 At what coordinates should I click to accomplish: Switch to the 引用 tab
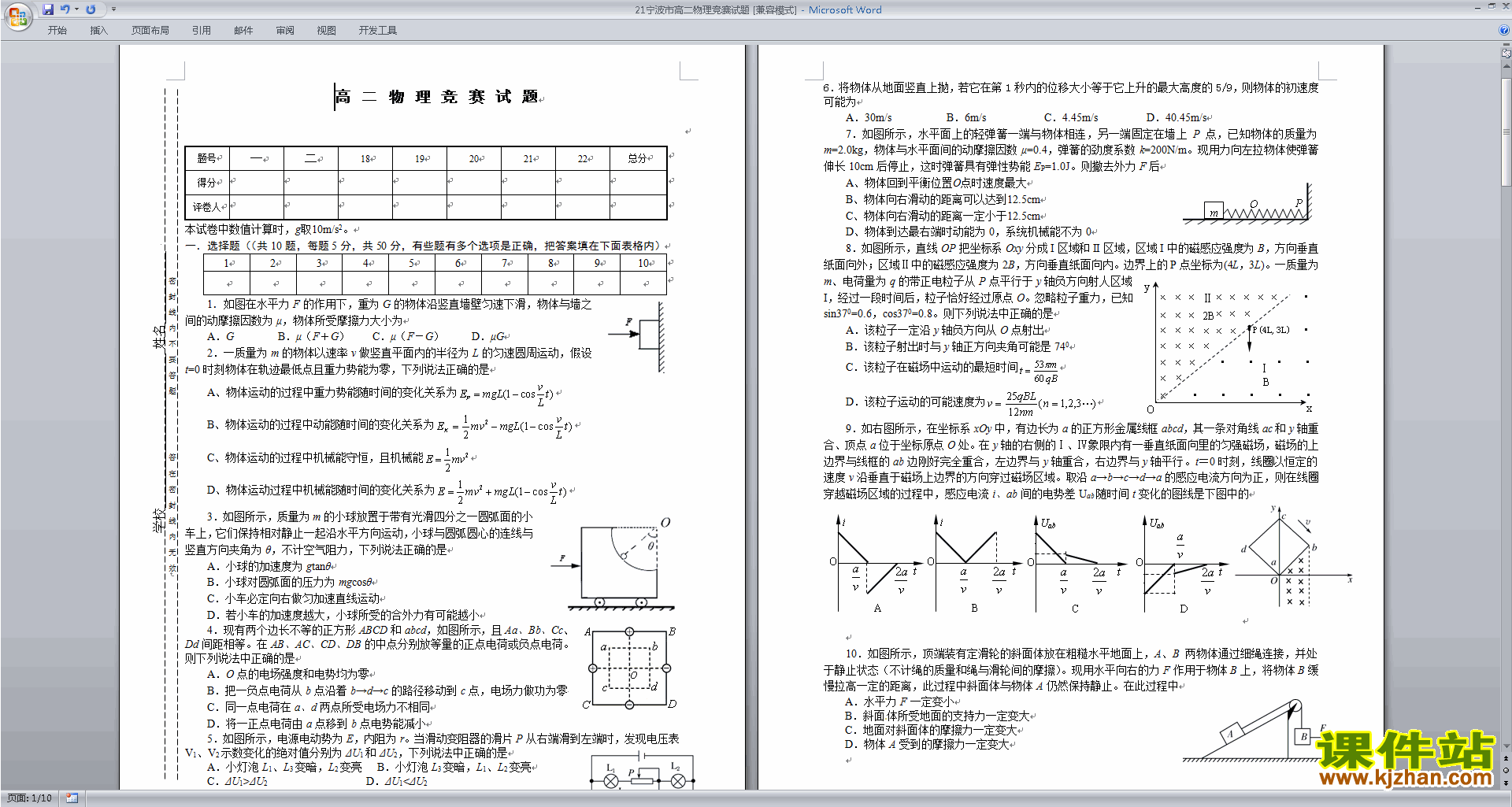201,31
